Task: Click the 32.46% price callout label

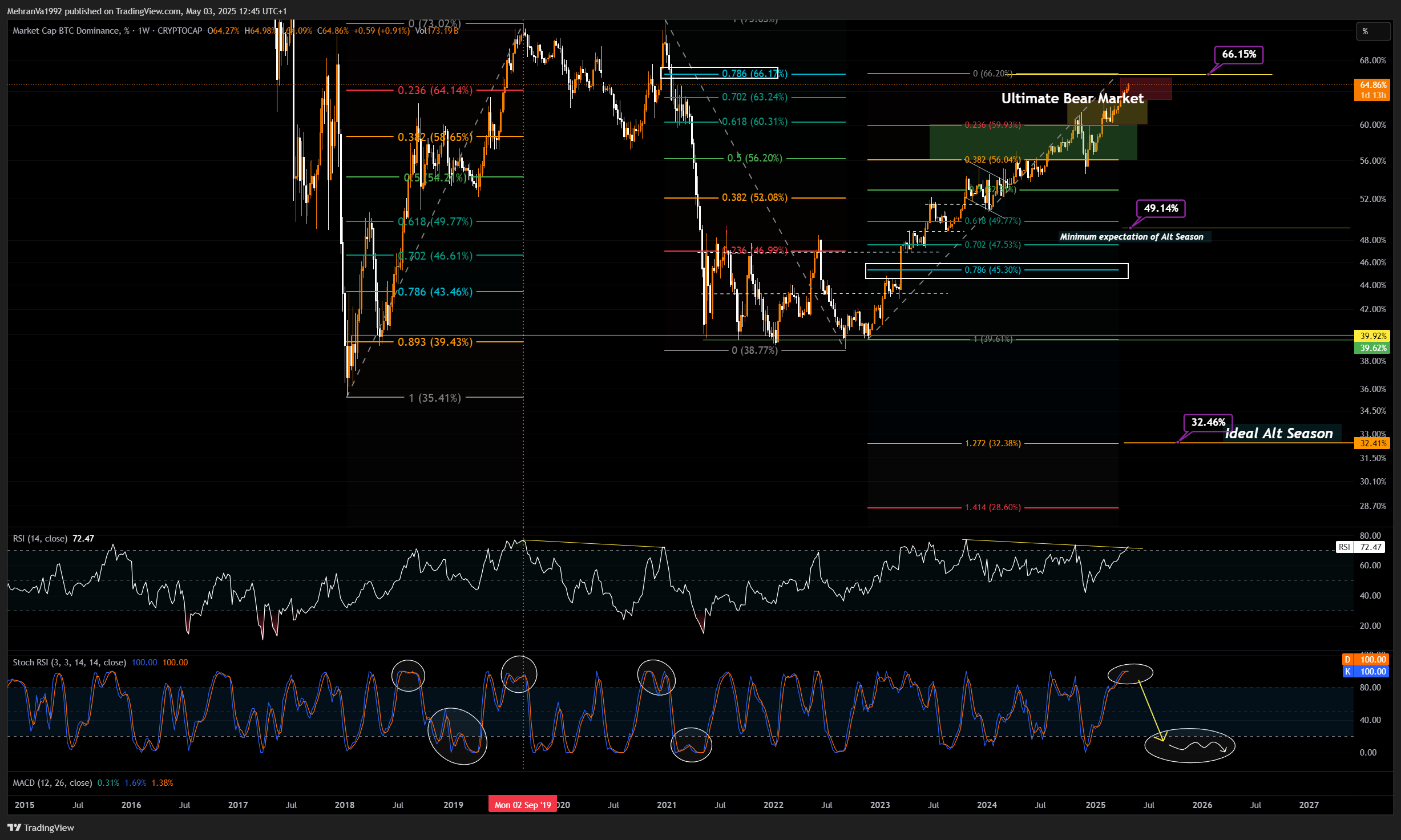Action: click(x=1208, y=422)
